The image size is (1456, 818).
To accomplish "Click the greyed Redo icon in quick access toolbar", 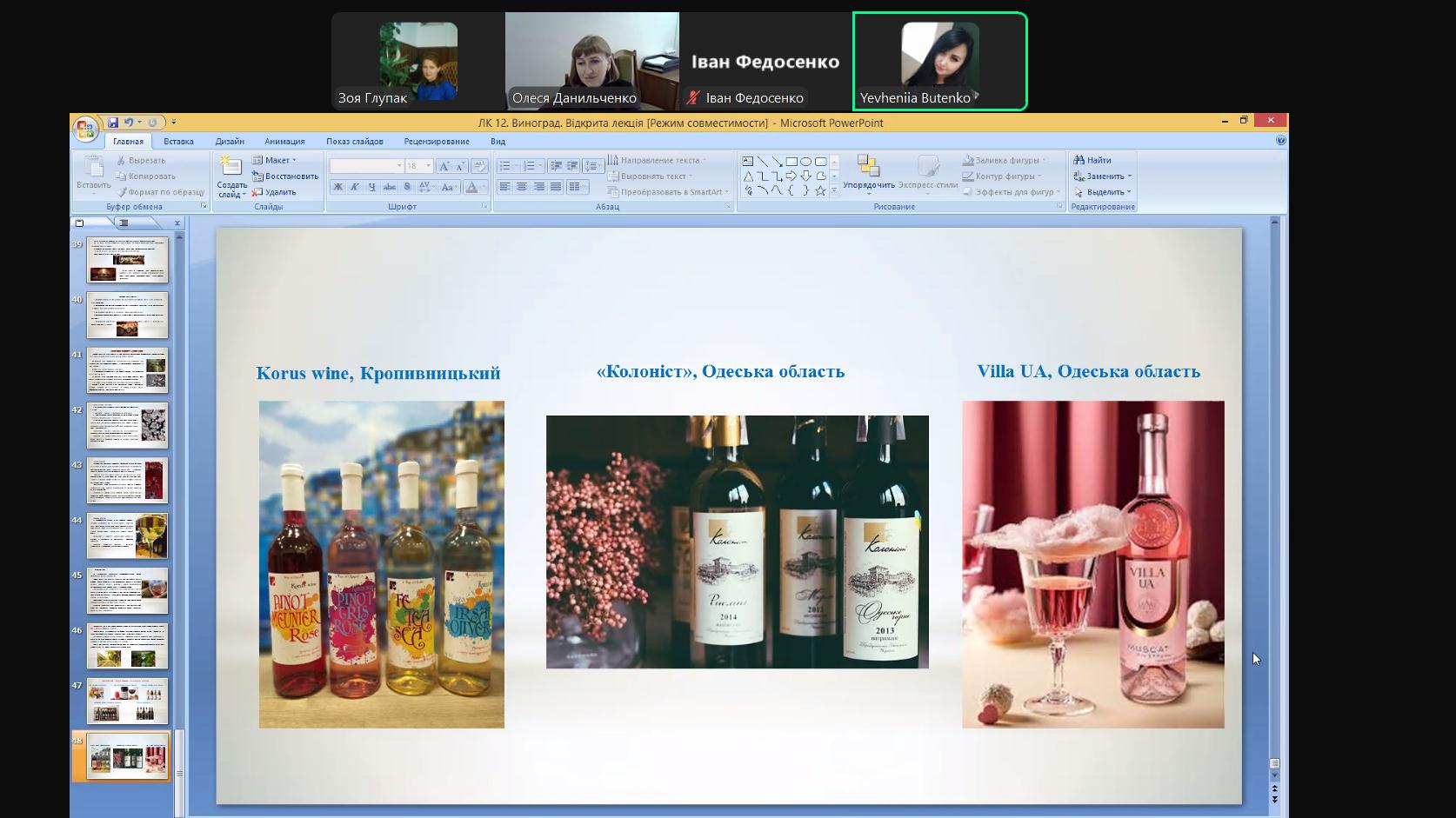I will (x=152, y=123).
